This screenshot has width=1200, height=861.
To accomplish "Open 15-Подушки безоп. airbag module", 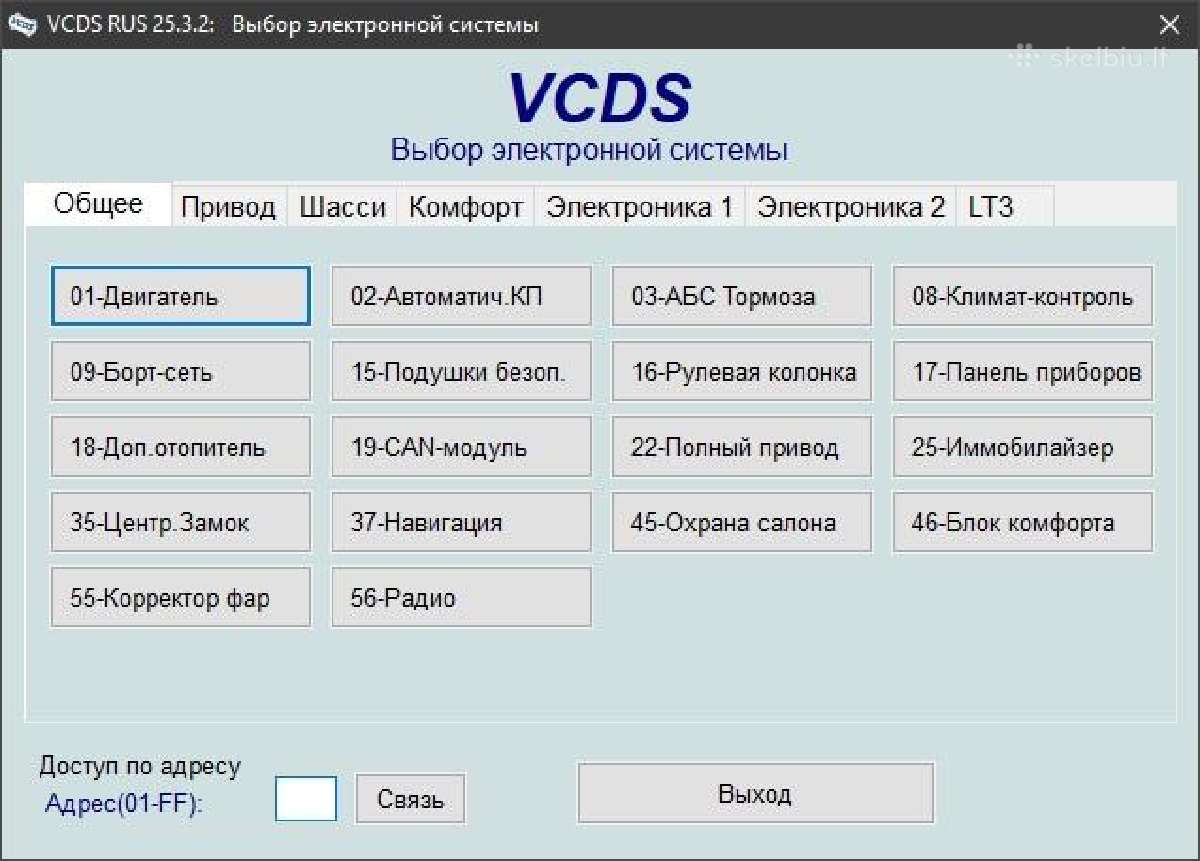I will click(461, 372).
